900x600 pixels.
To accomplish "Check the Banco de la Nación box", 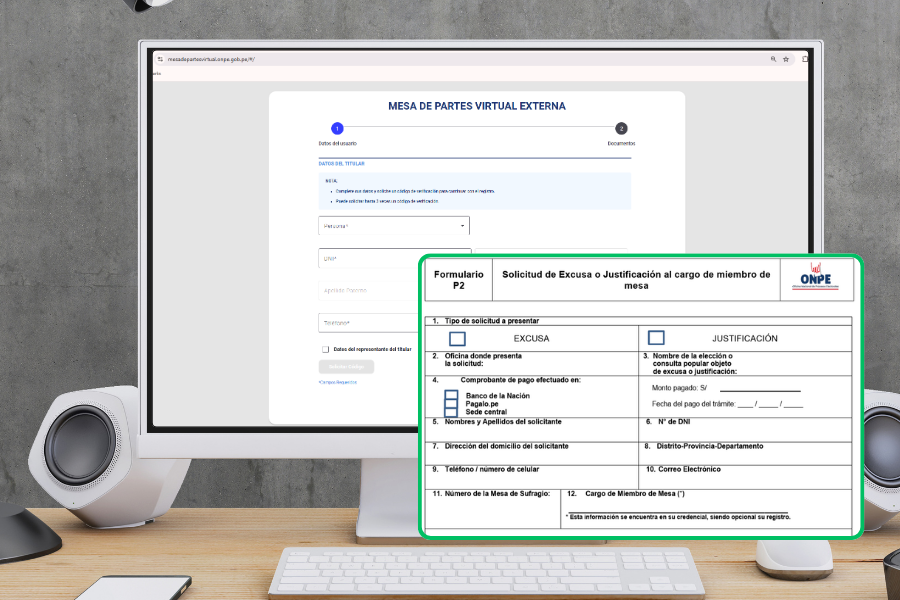I will pyautogui.click(x=451, y=396).
